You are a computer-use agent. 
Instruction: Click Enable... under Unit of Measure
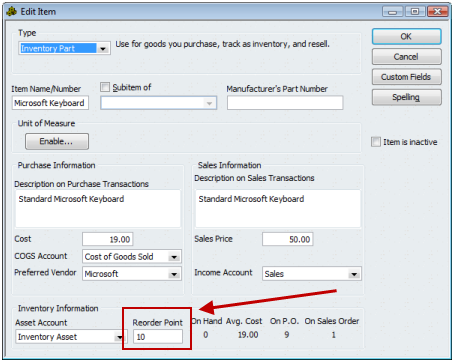(57, 141)
